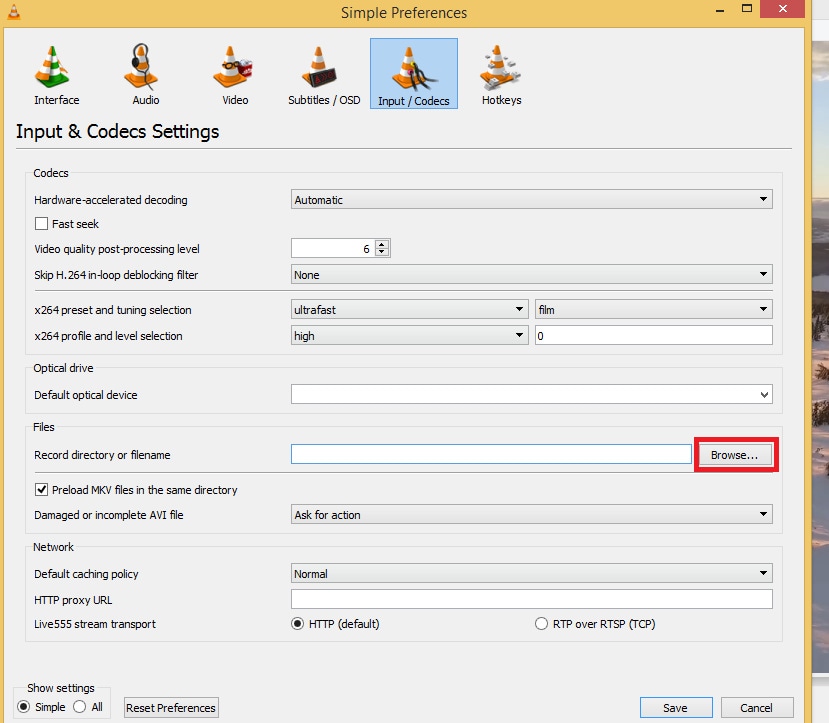Open Hardware-accelerated decoding dropdown
Image resolution: width=829 pixels, height=723 pixels.
pos(531,199)
